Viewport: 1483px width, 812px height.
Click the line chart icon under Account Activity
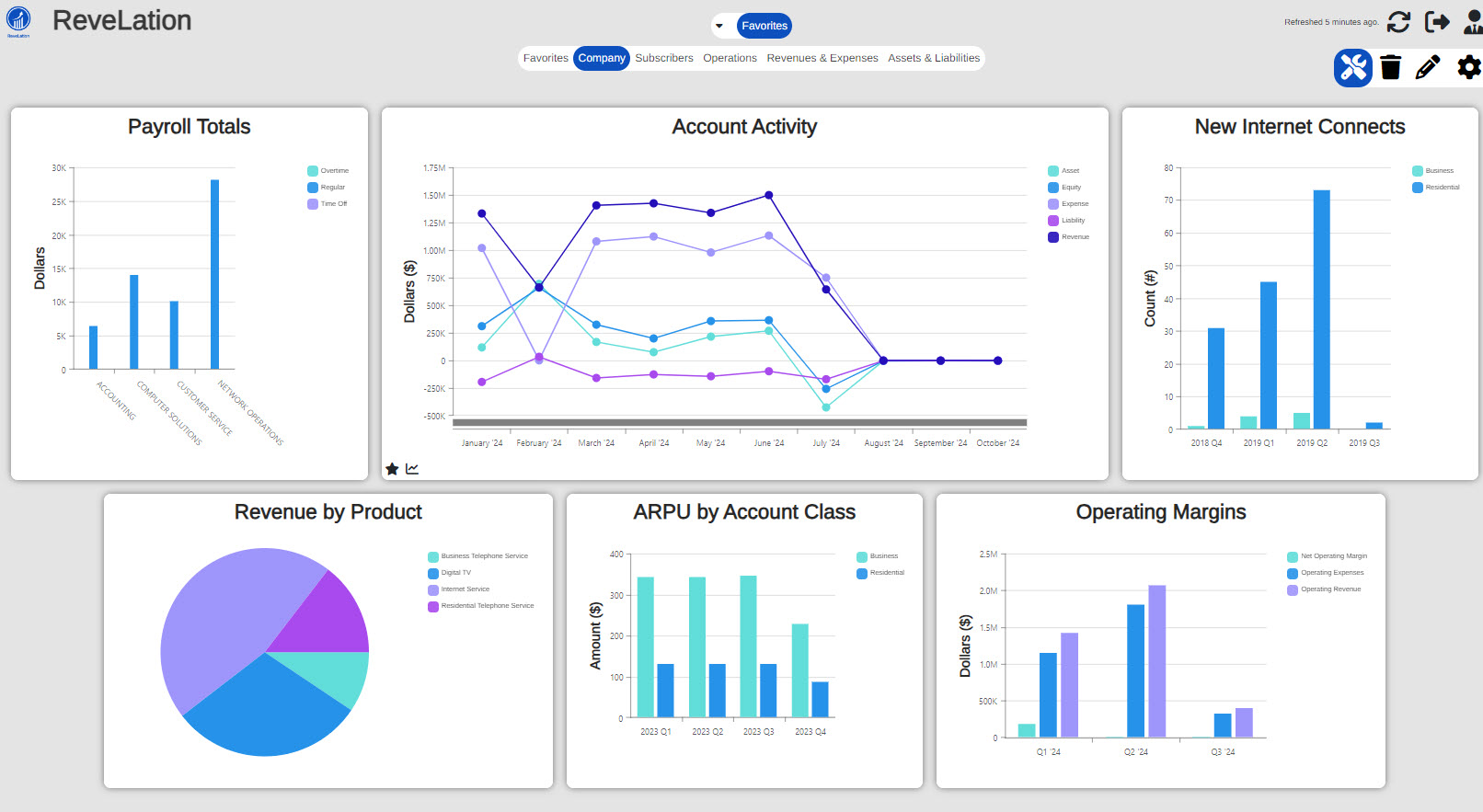coord(412,469)
